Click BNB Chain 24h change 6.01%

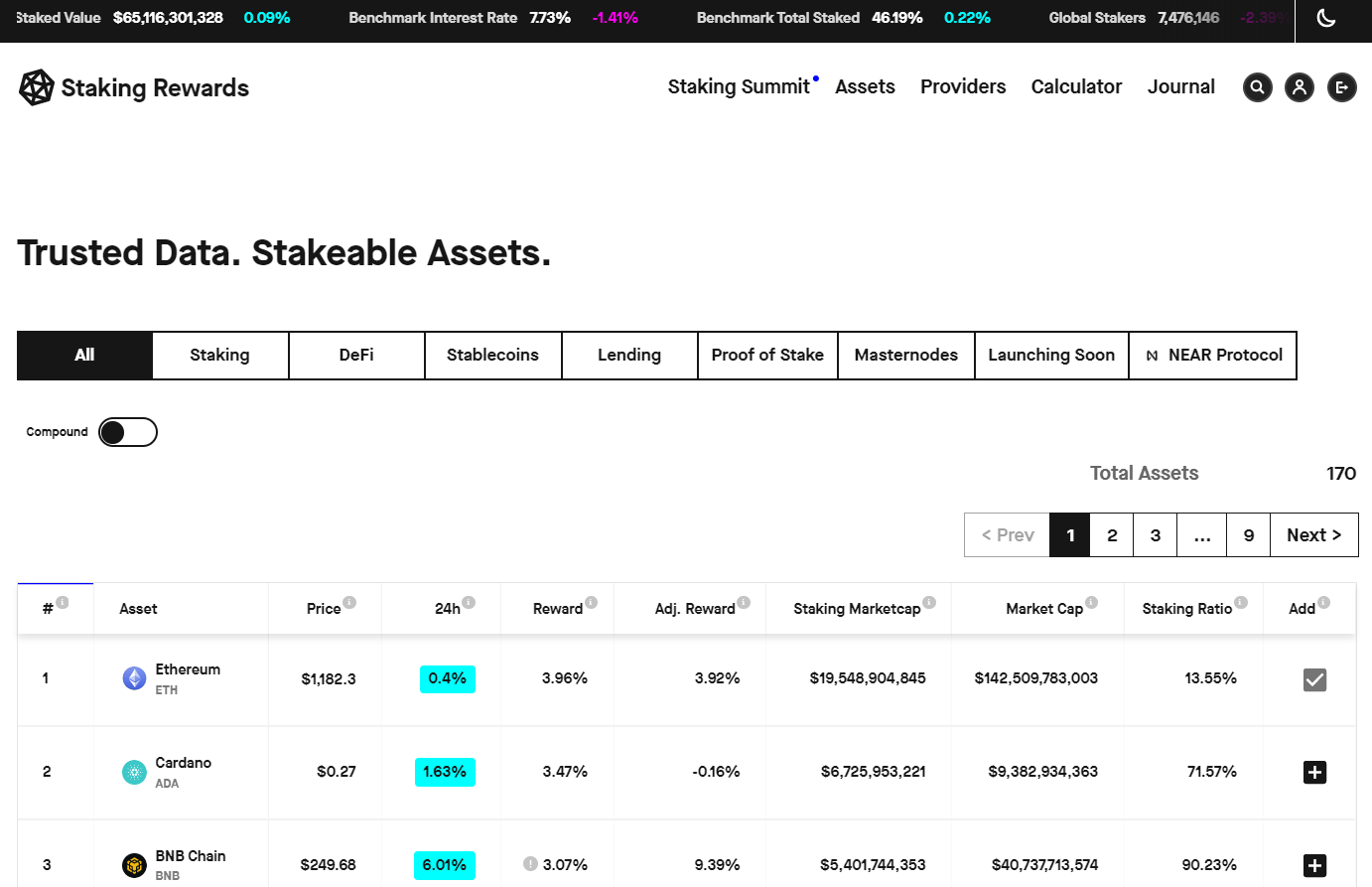[445, 865]
